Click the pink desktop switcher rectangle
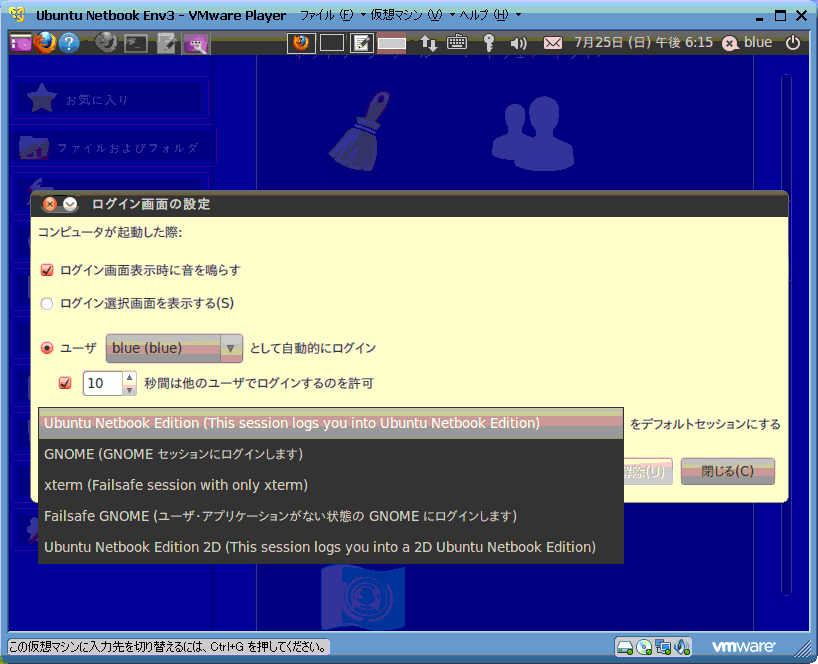Viewport: 818px width, 664px height. 392,43
